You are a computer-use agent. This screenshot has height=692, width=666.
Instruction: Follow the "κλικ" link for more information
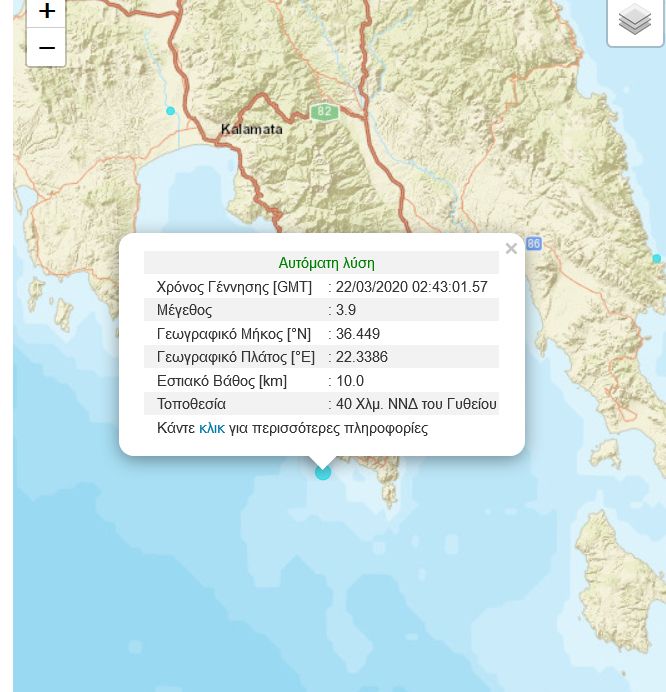coord(211,428)
